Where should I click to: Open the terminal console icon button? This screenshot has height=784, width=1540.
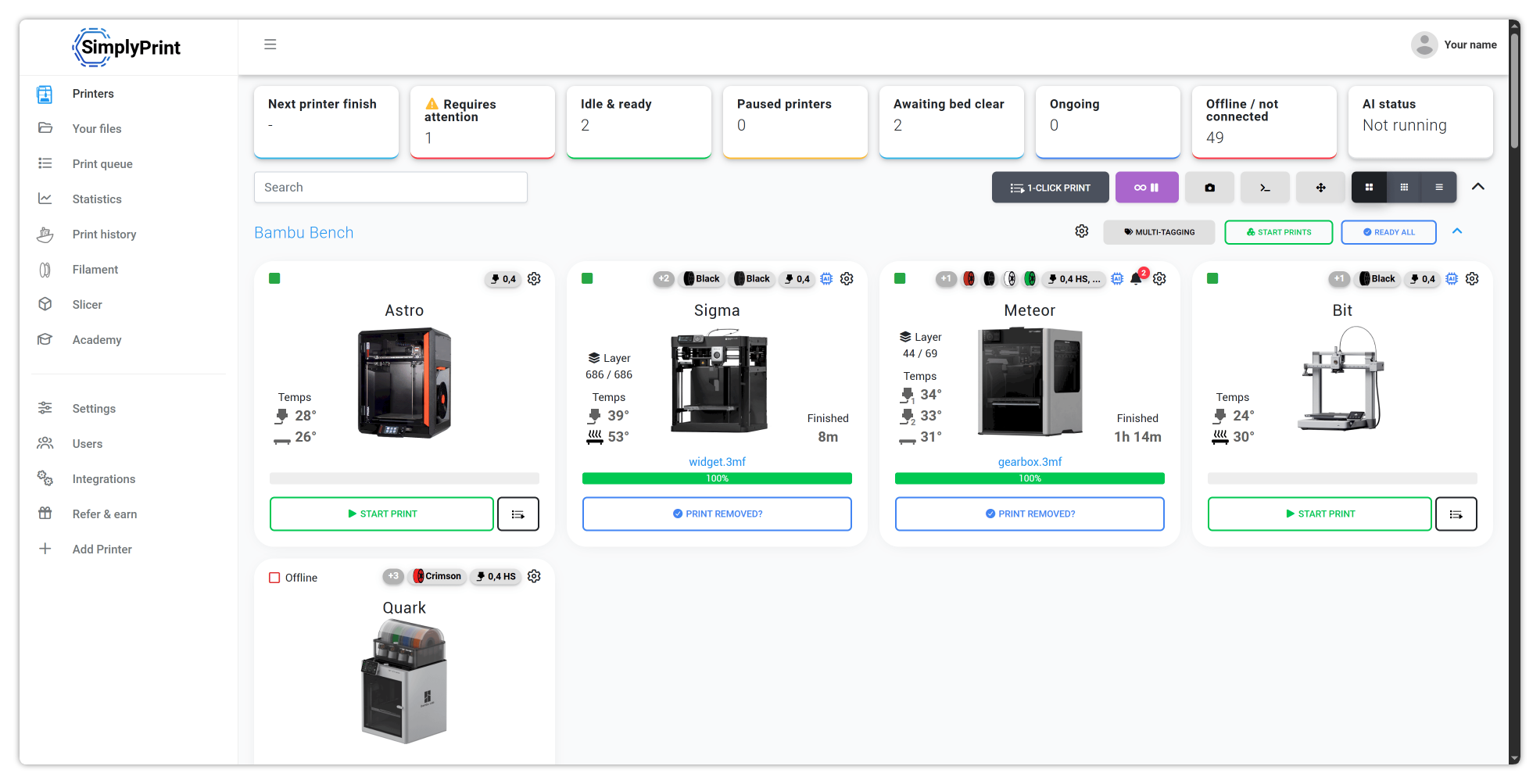pyautogui.click(x=1265, y=188)
